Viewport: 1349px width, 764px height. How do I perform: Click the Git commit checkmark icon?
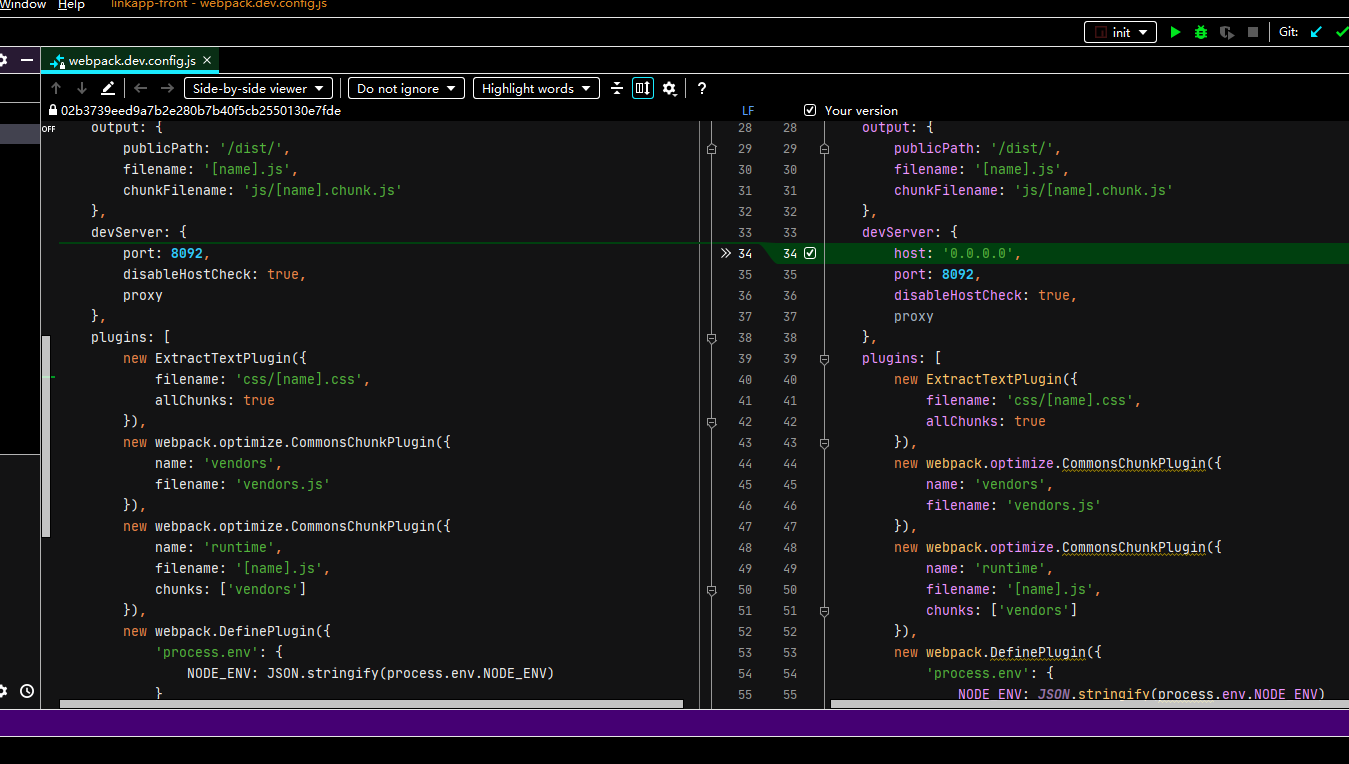point(1341,32)
